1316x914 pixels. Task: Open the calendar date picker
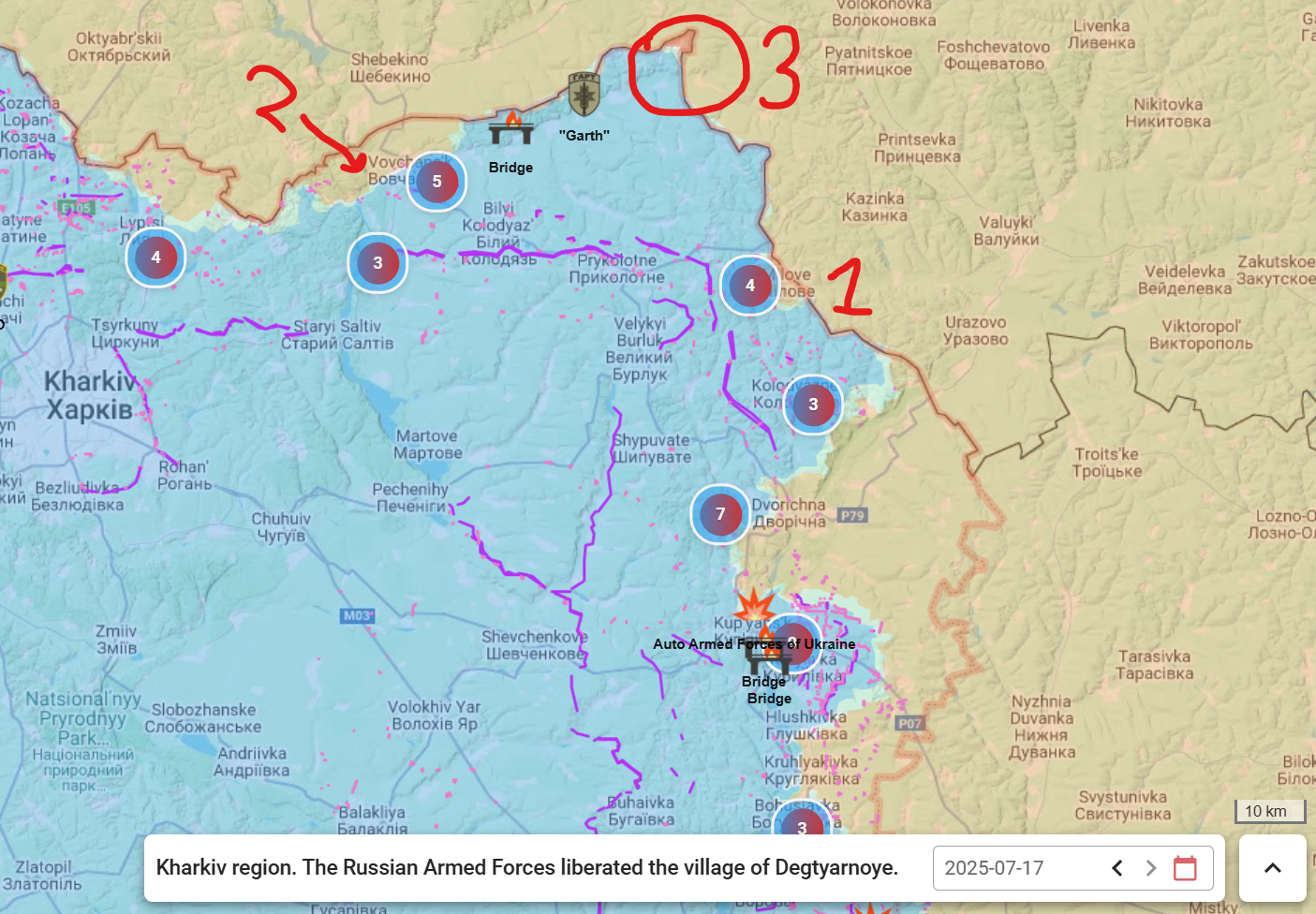point(1185,868)
